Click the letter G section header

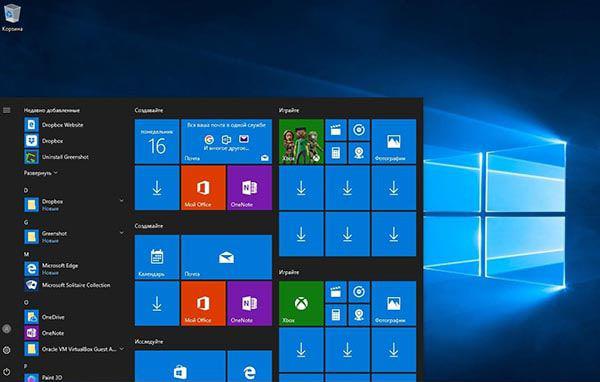(x=26, y=222)
